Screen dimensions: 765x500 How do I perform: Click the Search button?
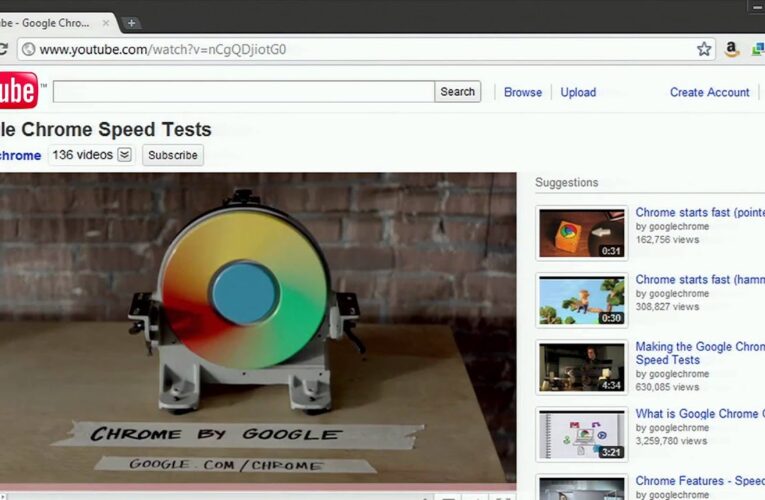click(457, 92)
